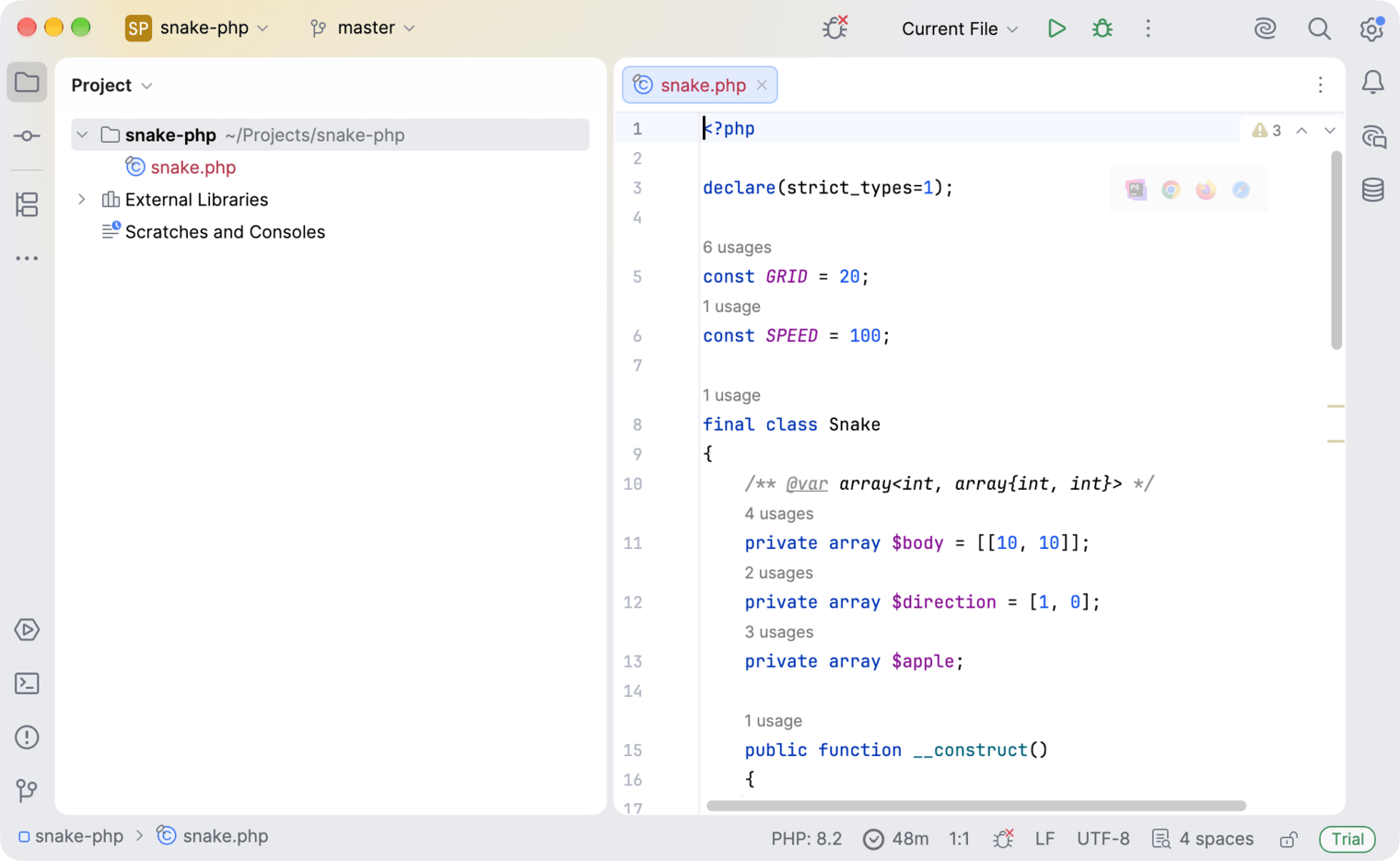Open more run actions menu

(x=1148, y=29)
